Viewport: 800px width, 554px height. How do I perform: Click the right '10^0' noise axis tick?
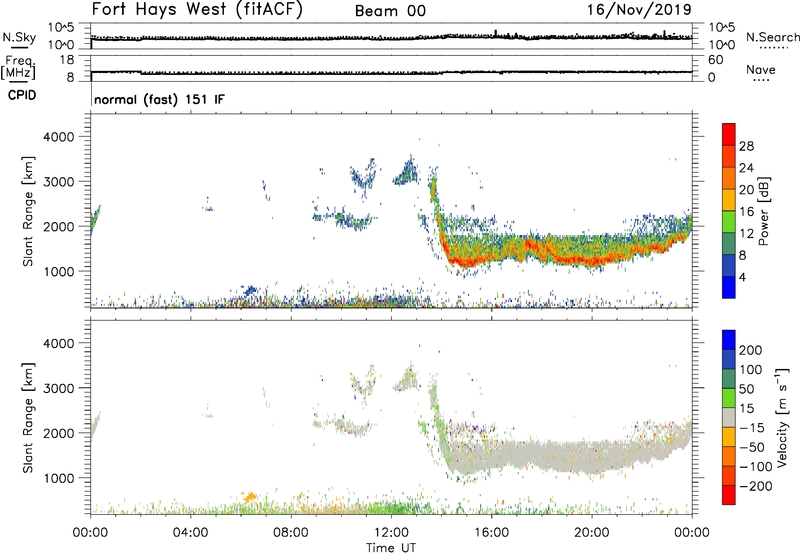point(721,45)
